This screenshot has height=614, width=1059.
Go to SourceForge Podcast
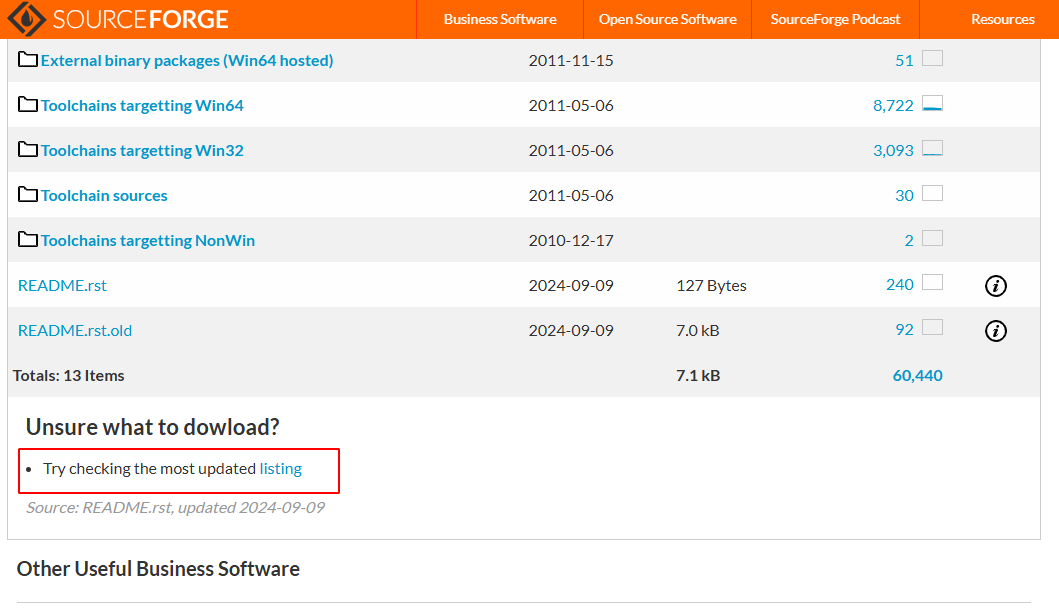click(x=835, y=19)
